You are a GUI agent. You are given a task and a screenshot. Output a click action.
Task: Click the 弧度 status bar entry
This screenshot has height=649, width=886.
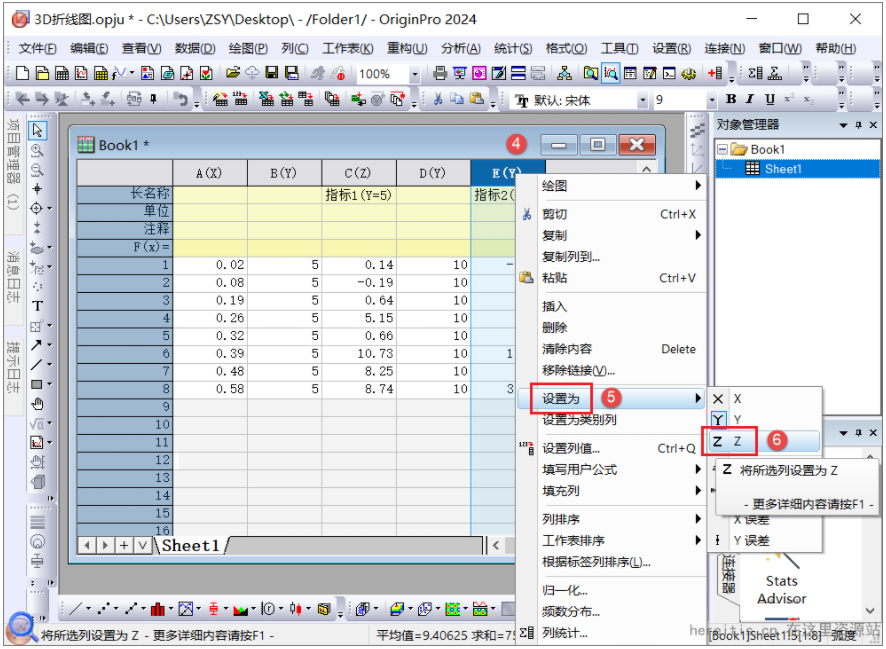pyautogui.click(x=843, y=635)
